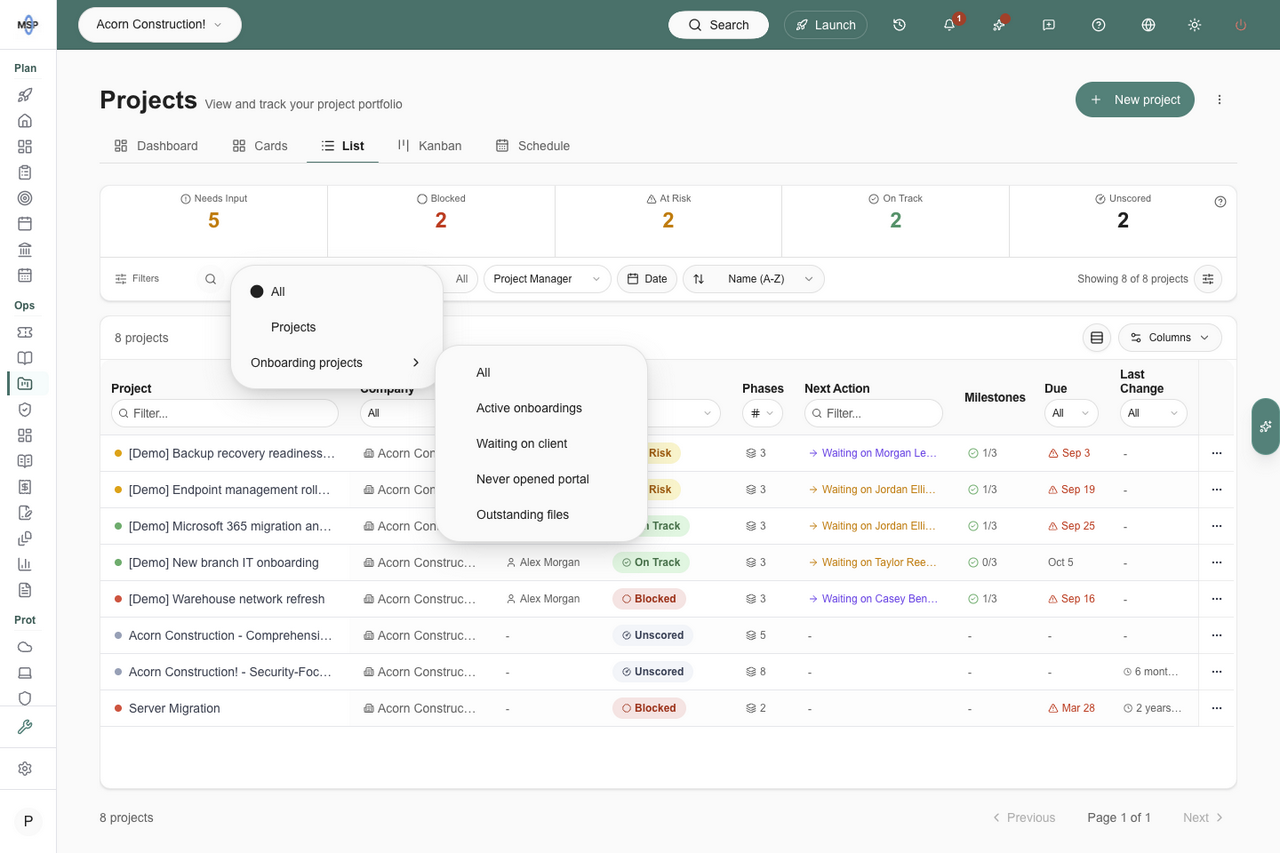
Task: Toggle the row density icon left of Columns
Action: pos(1096,338)
